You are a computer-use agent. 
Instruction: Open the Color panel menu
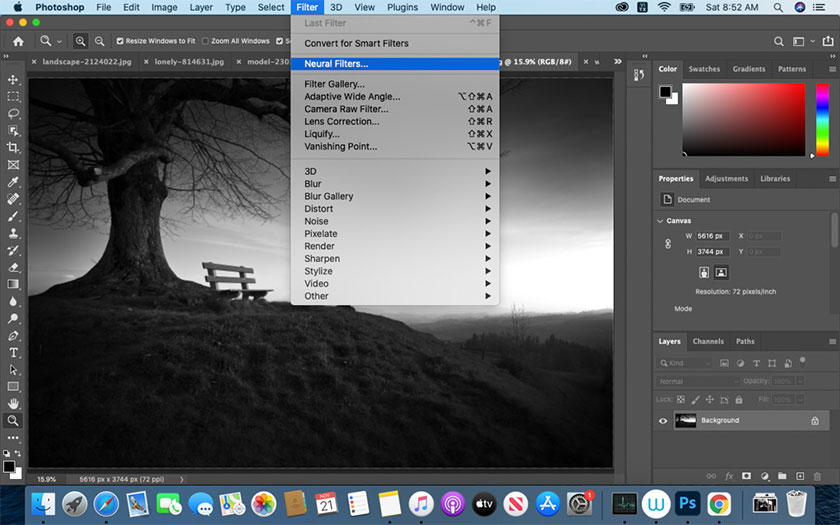tap(832, 69)
